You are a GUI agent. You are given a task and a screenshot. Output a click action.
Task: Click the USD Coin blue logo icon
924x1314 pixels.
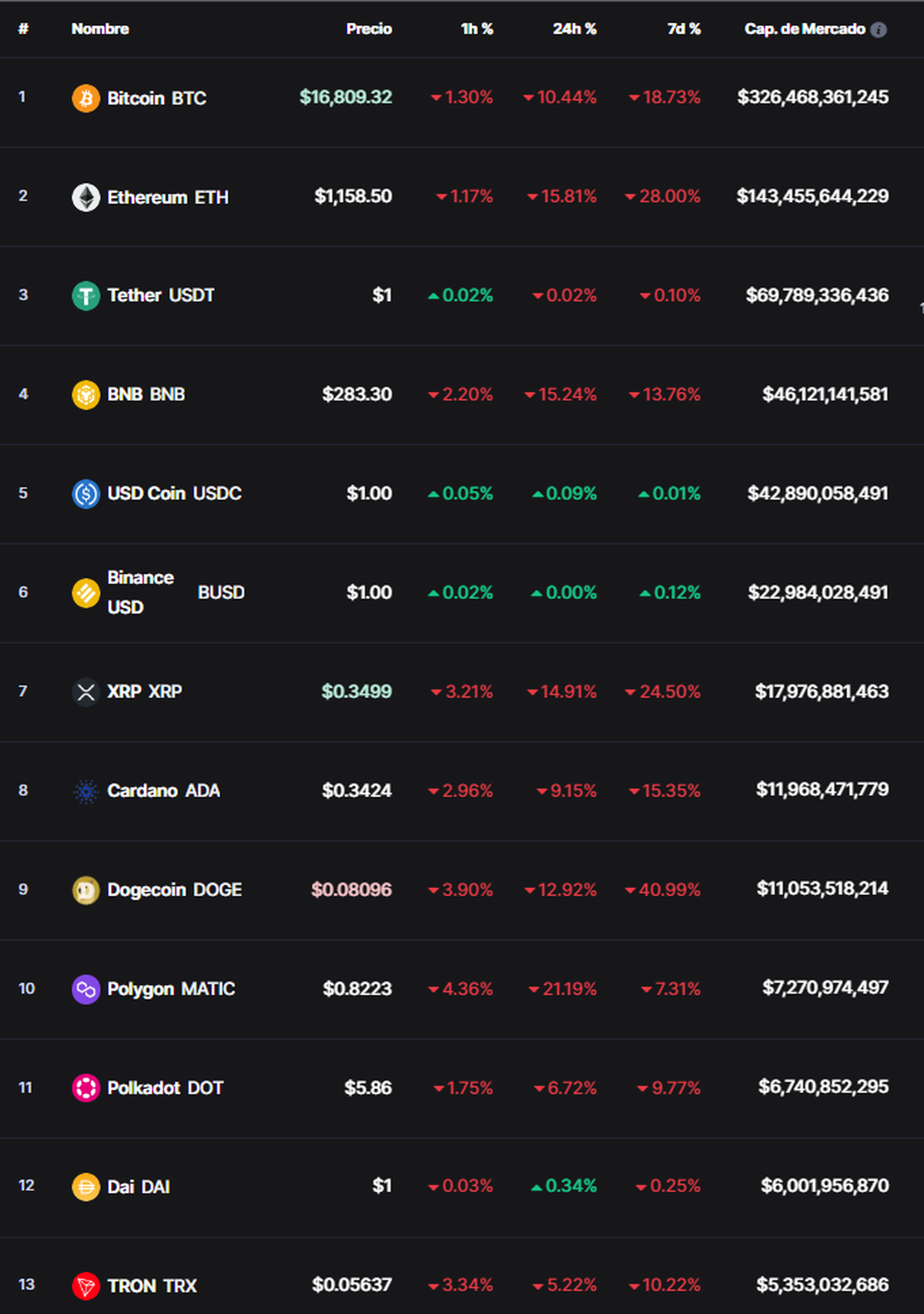85,494
